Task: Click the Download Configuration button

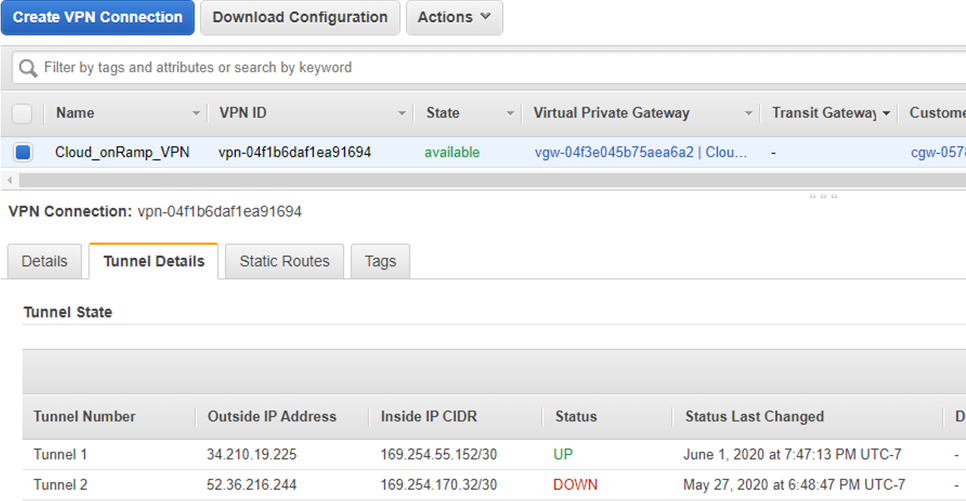Action: (x=300, y=17)
